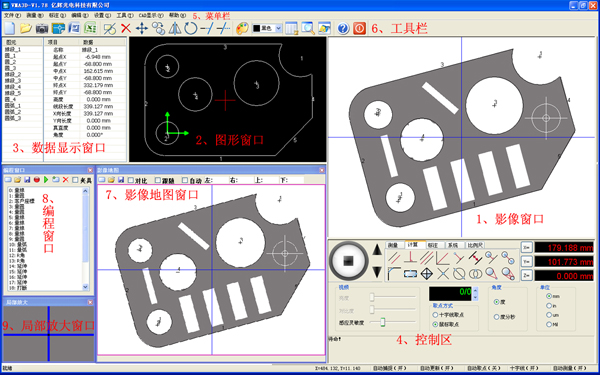This screenshot has height=375, width=600.
Task: Click the red X delete icon in programming window
Action: (x=65, y=179)
